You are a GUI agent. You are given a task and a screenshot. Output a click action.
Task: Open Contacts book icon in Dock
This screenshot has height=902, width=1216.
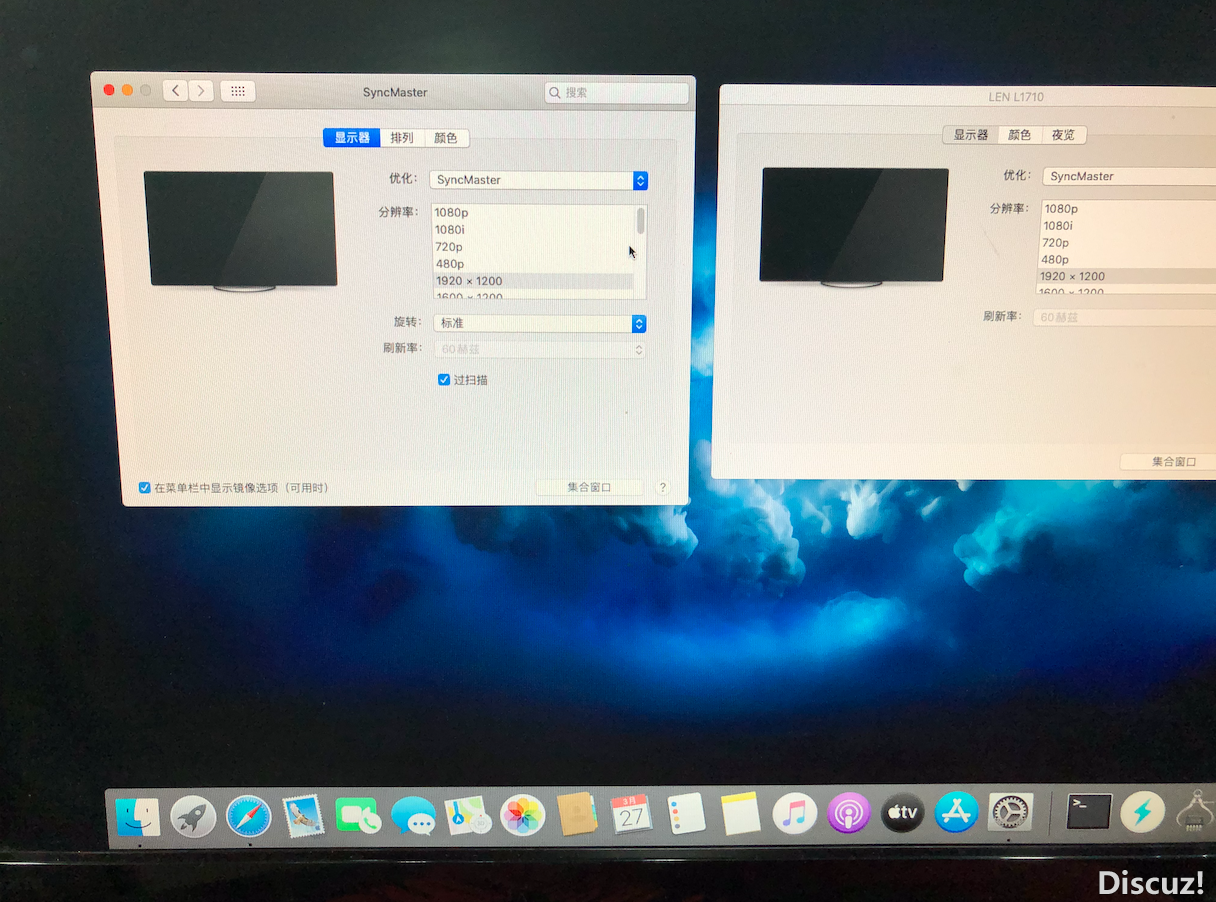[577, 814]
